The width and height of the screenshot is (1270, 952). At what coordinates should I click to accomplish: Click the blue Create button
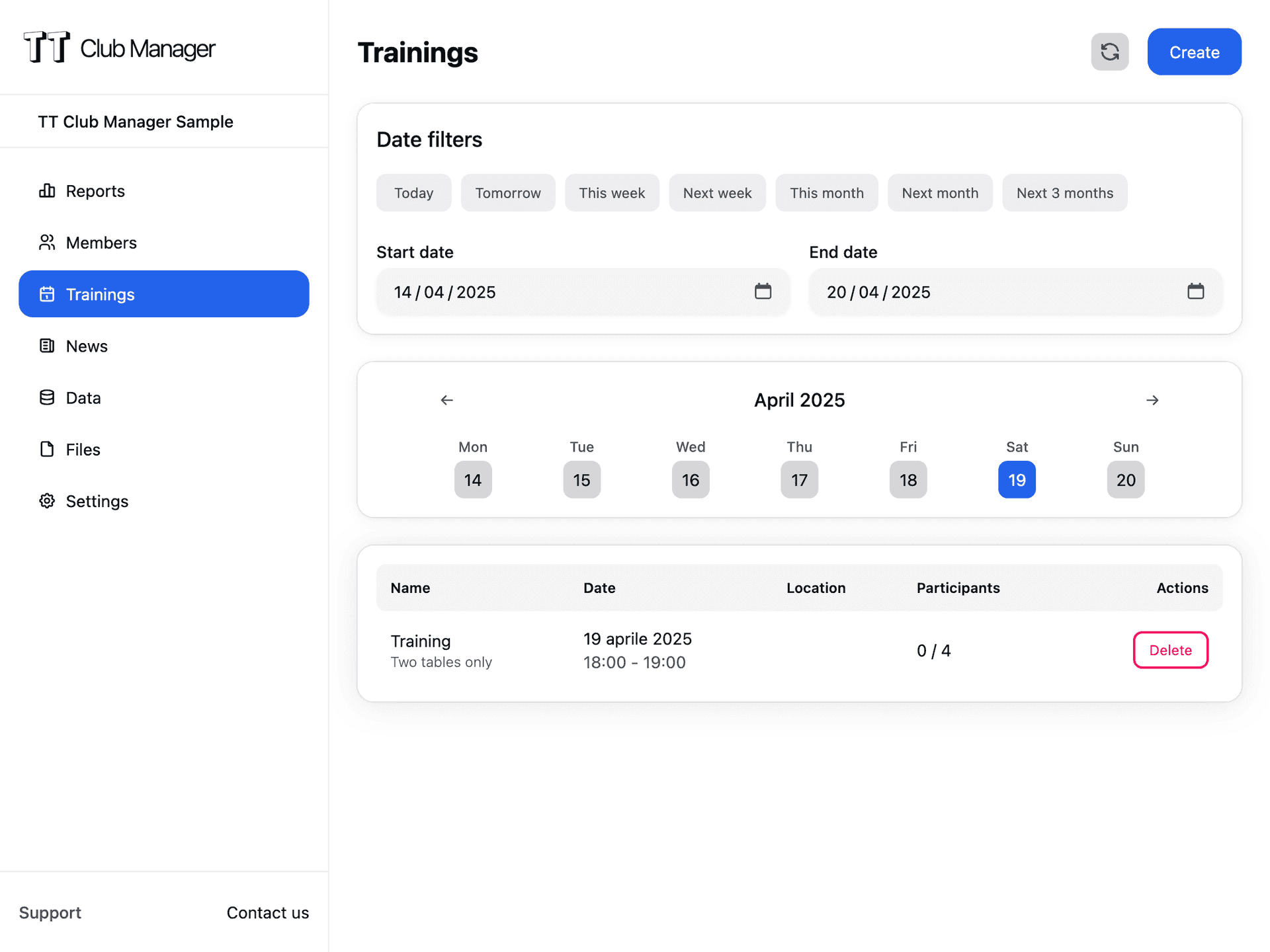pyautogui.click(x=1194, y=52)
